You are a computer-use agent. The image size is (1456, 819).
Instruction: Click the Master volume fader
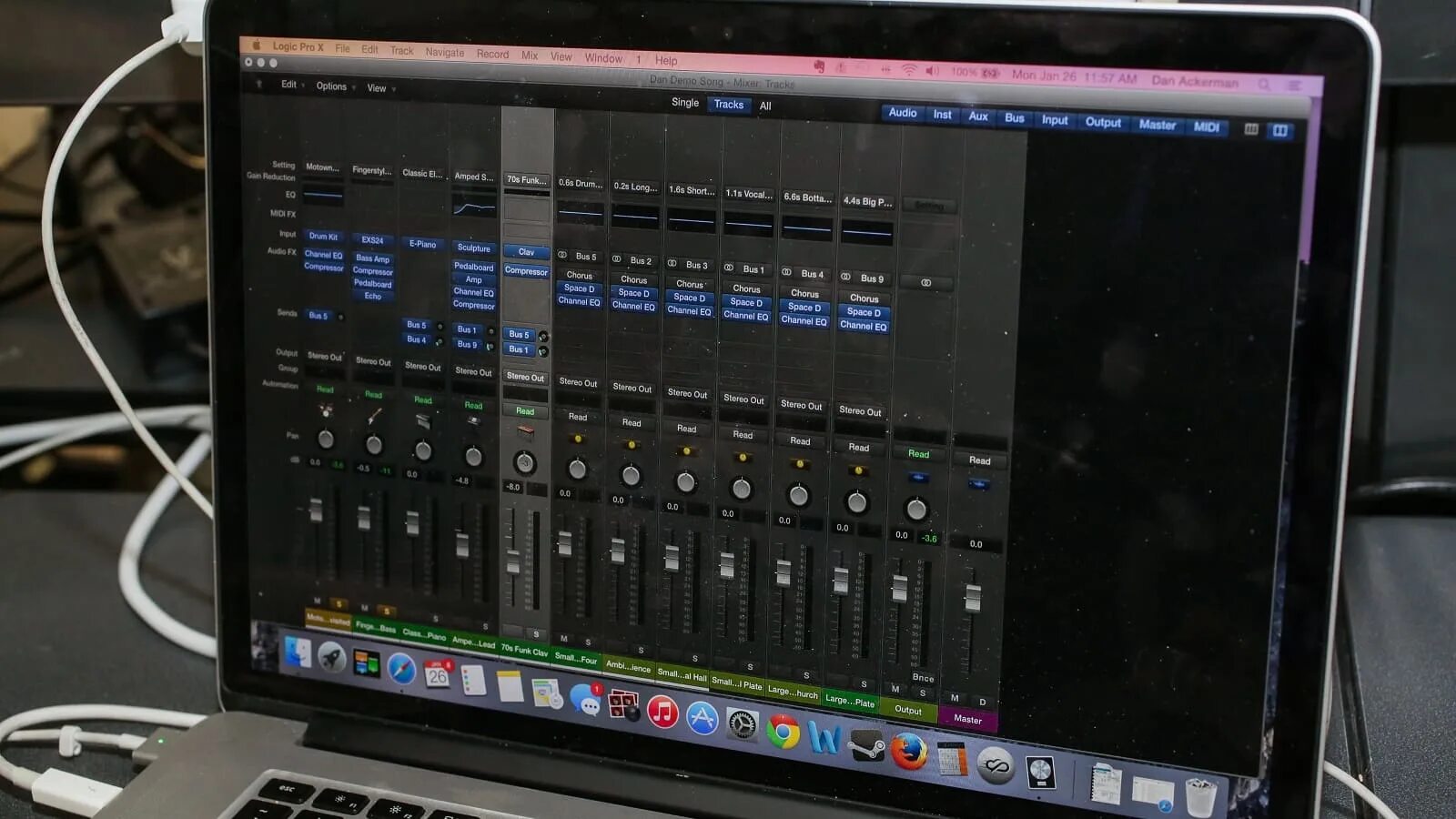[973, 598]
